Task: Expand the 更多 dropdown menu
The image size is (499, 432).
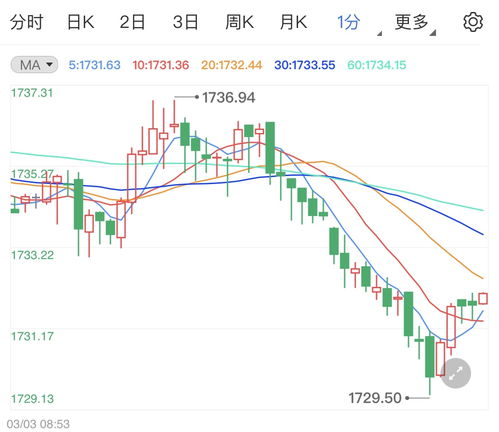Action: click(x=412, y=22)
